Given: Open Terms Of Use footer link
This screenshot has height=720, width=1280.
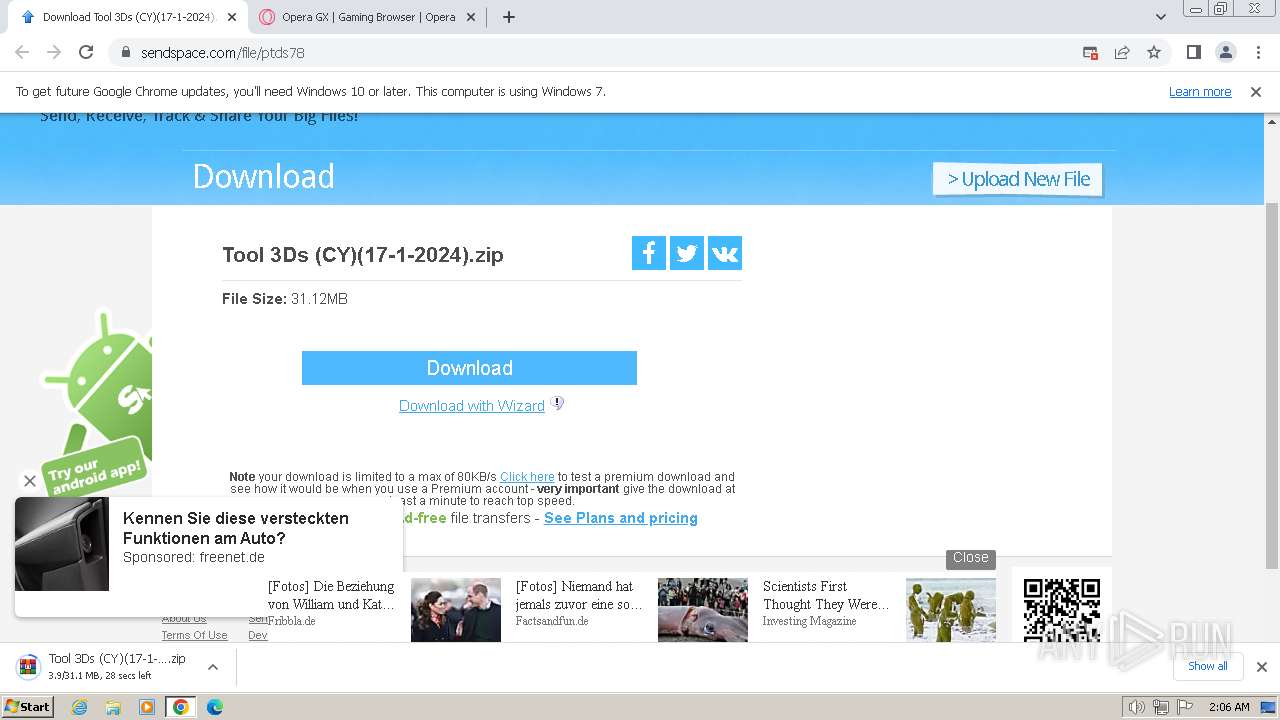Looking at the screenshot, I should (194, 635).
